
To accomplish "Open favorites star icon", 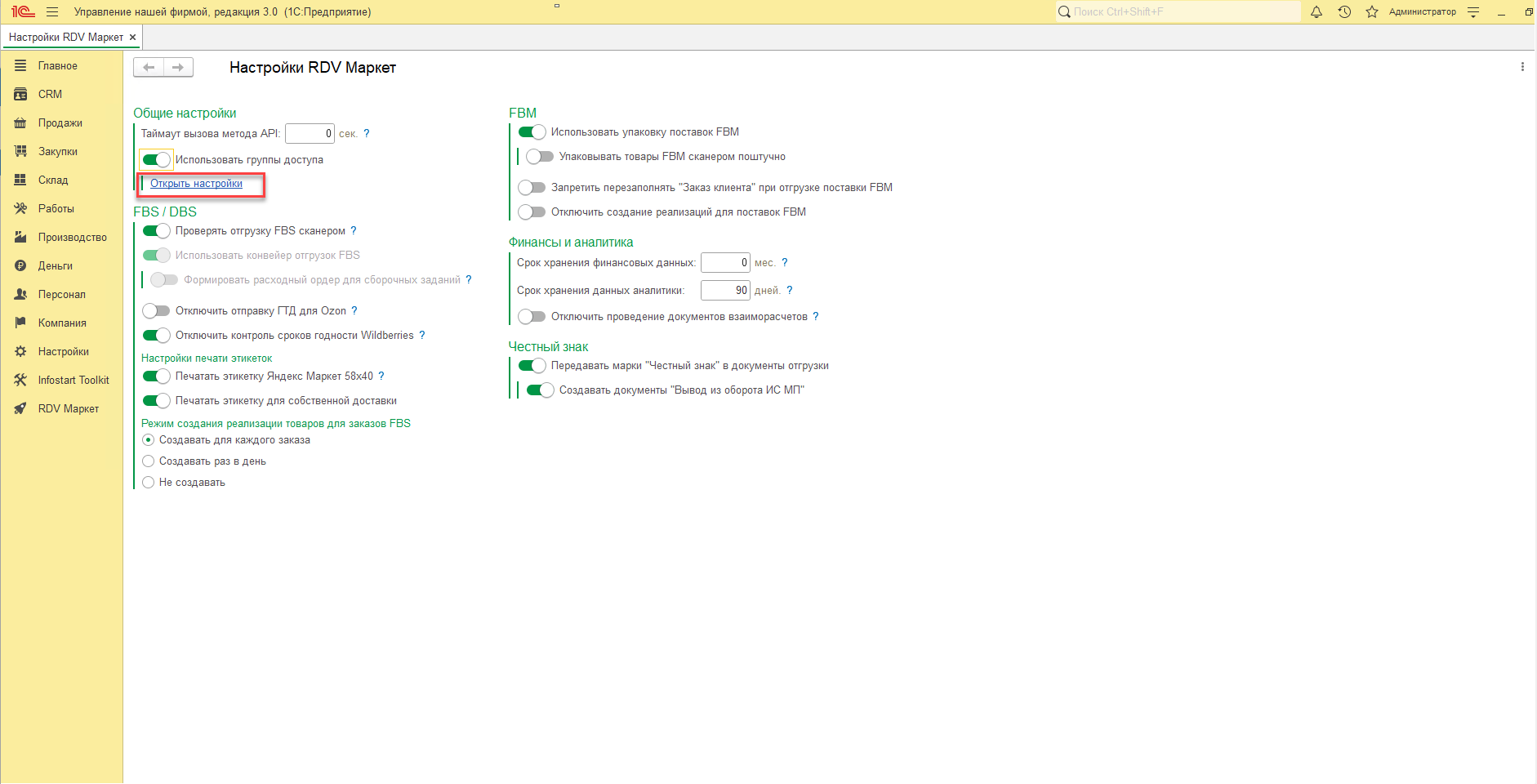I will click(1372, 12).
